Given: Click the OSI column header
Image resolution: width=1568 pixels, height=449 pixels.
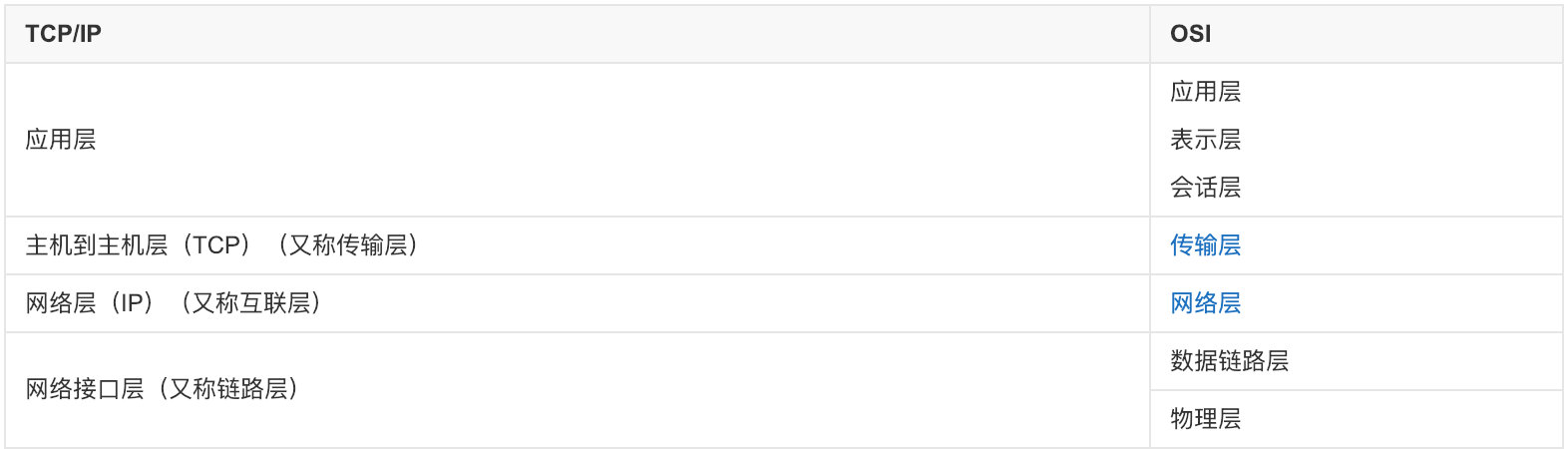Looking at the screenshot, I should pyautogui.click(x=1190, y=34).
